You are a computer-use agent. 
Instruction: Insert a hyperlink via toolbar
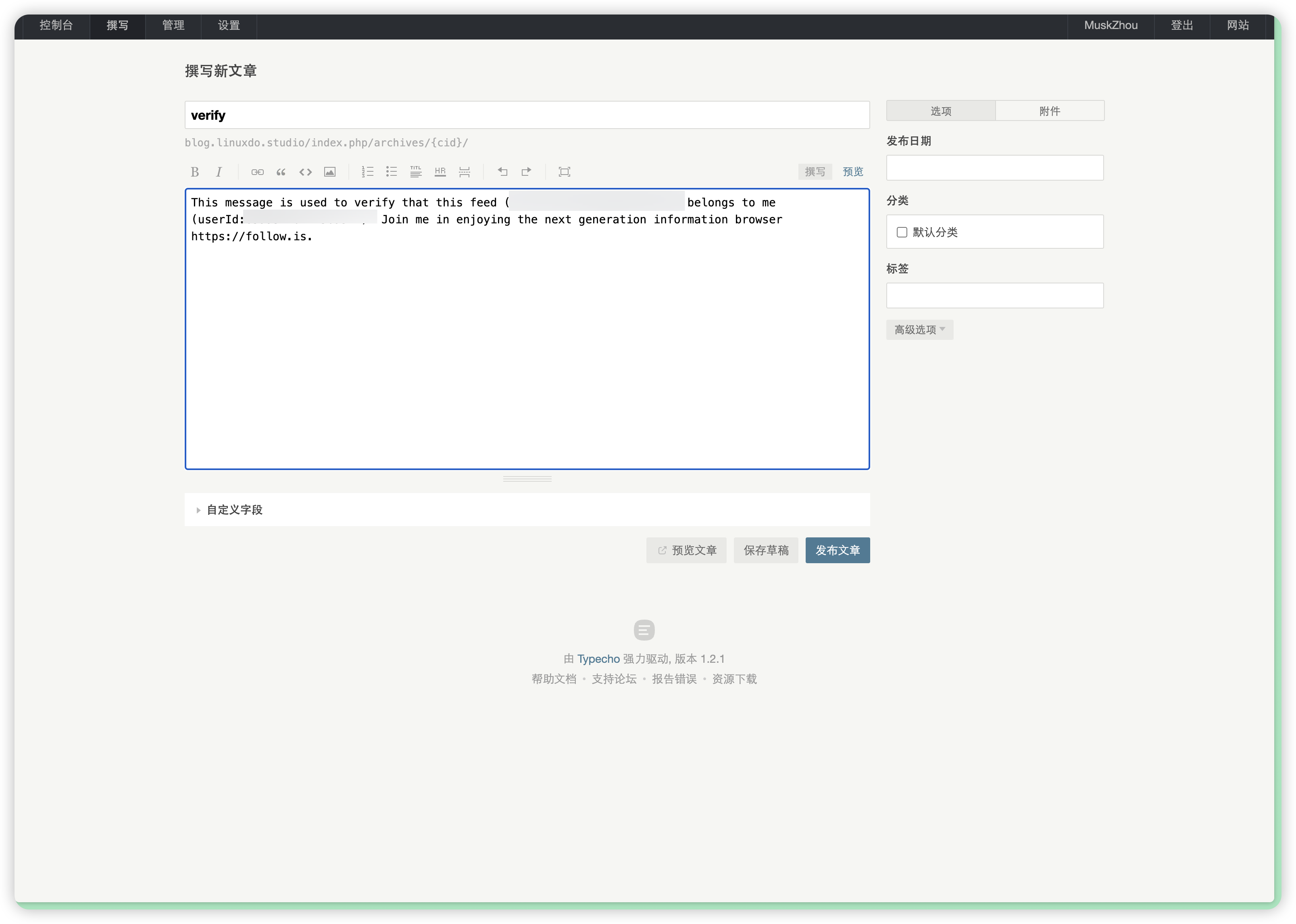[x=257, y=172]
